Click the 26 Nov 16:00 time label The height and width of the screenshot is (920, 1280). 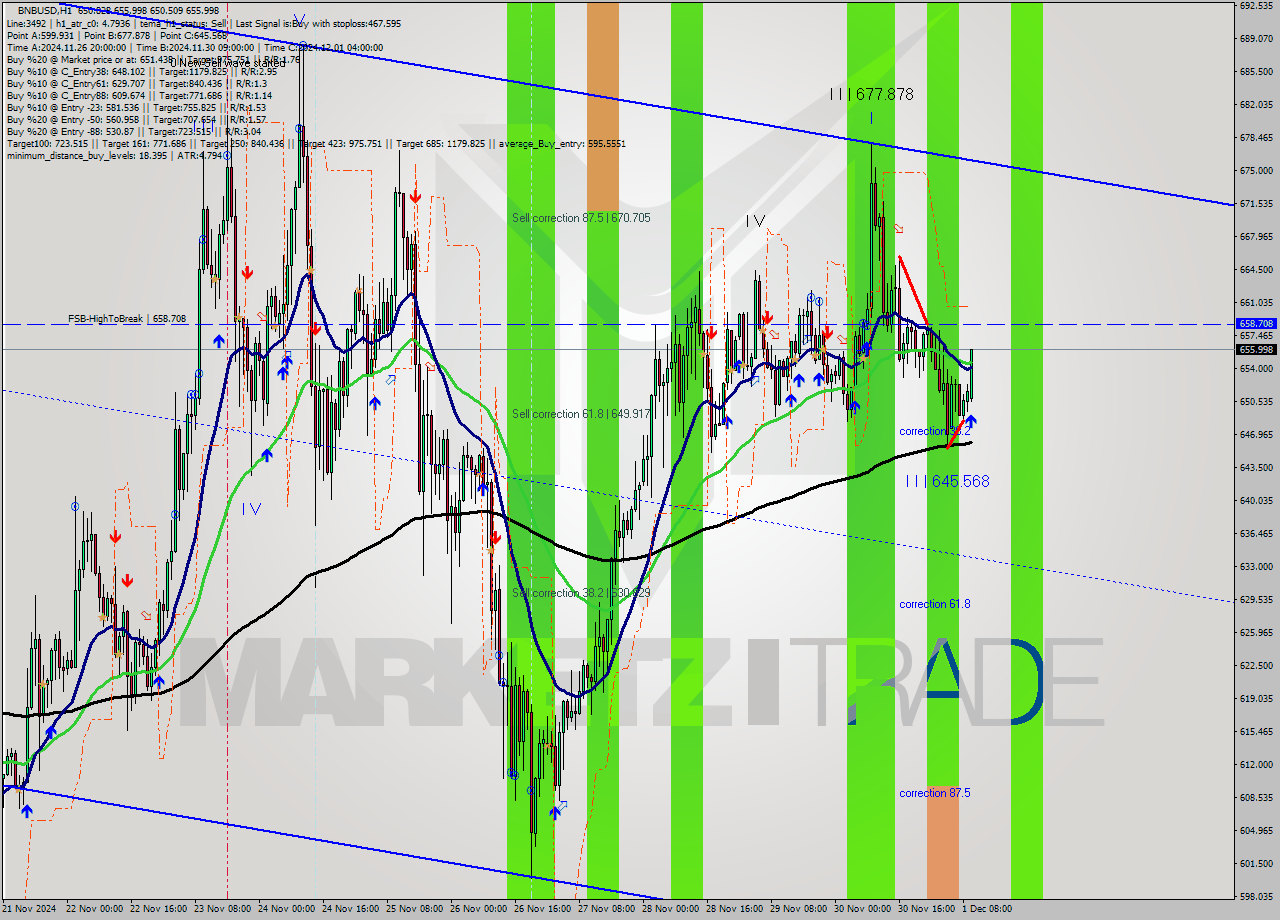pos(544,909)
